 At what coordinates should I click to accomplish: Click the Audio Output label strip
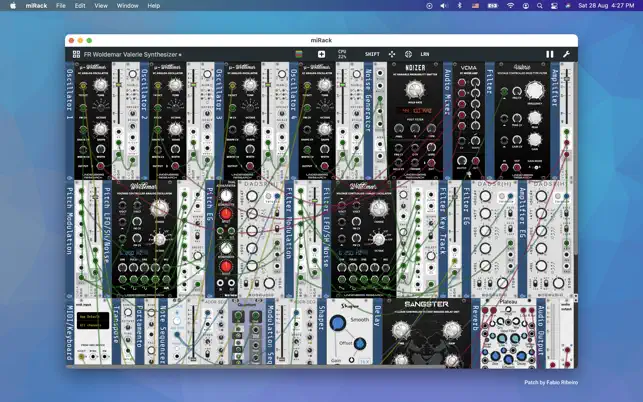(x=541, y=331)
